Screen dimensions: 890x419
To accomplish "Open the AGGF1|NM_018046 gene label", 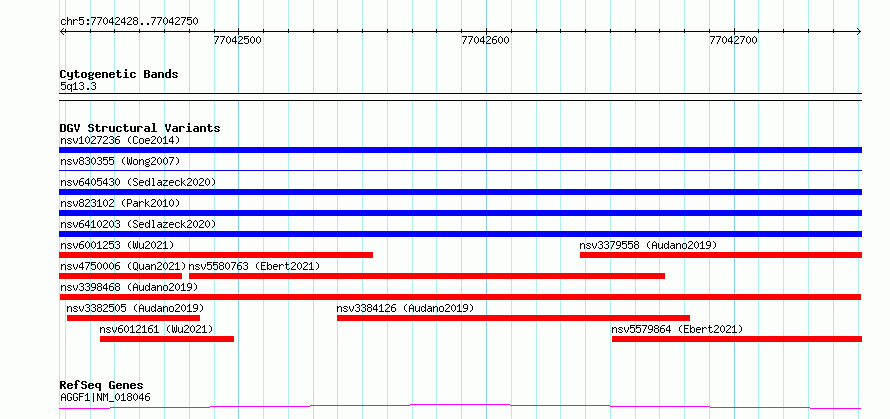I will [105, 397].
